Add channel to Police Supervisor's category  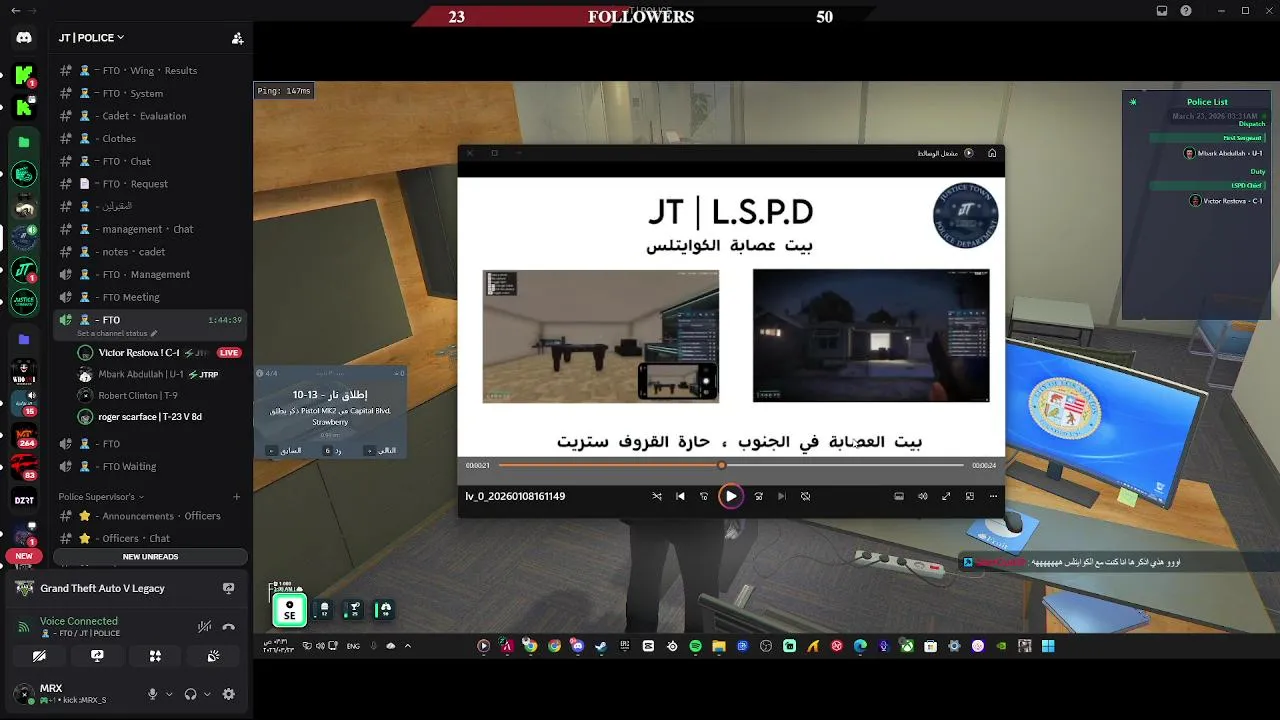[237, 497]
